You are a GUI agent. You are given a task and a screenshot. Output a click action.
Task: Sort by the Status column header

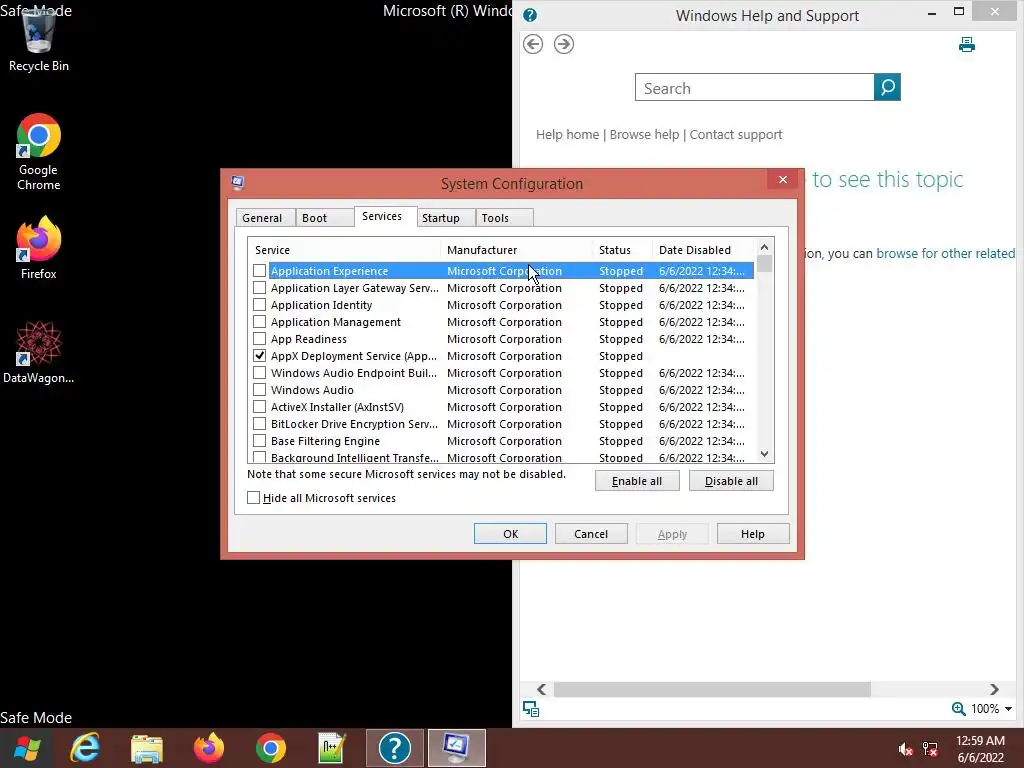point(623,249)
